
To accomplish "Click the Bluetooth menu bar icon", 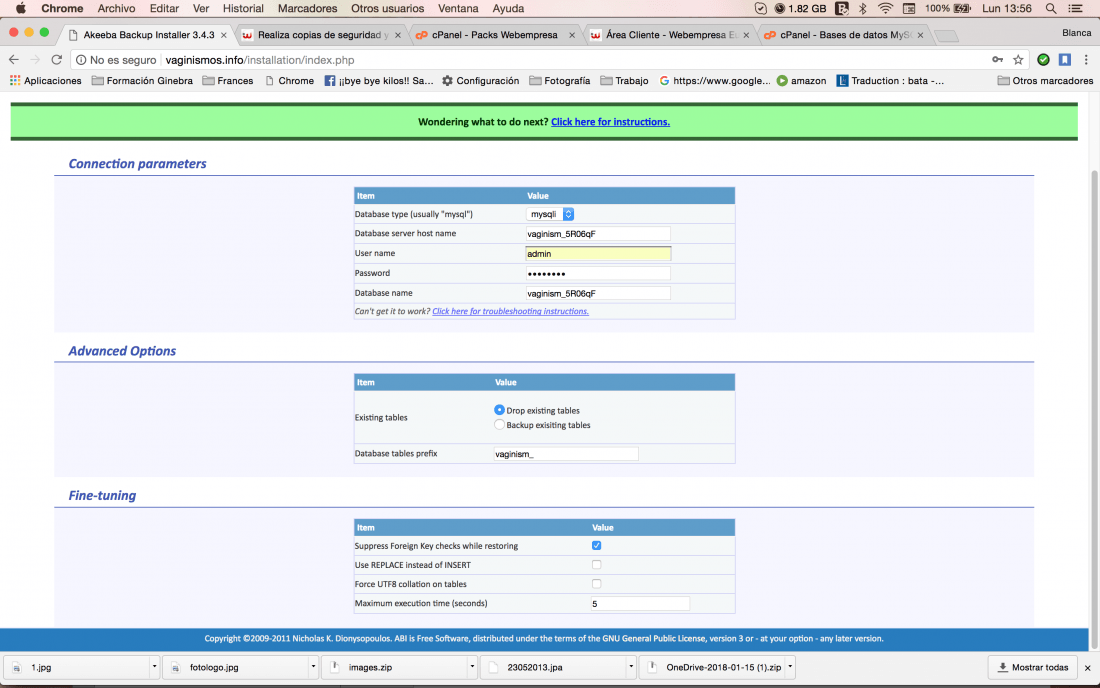I will [x=863, y=8].
